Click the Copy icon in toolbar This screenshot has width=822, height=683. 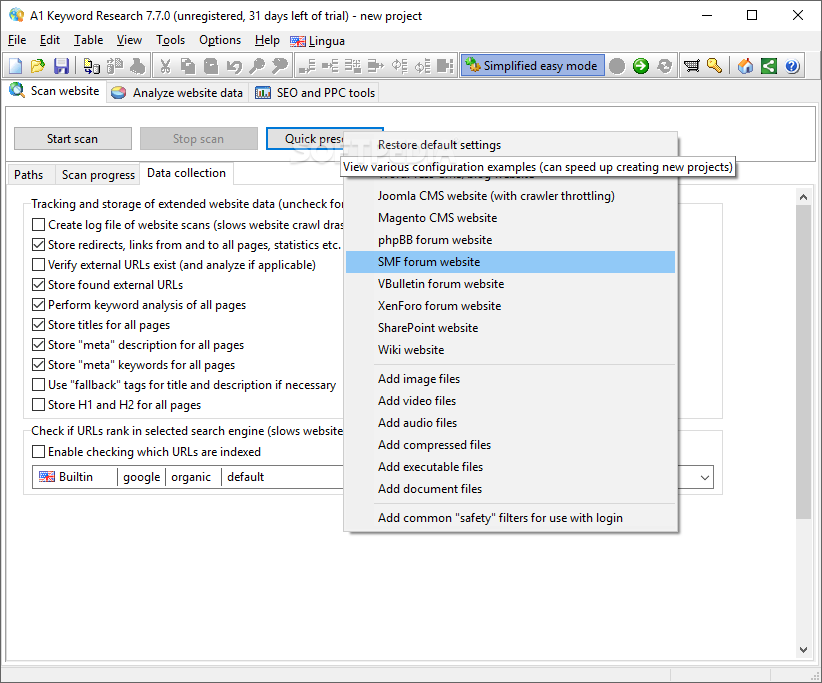click(188, 66)
